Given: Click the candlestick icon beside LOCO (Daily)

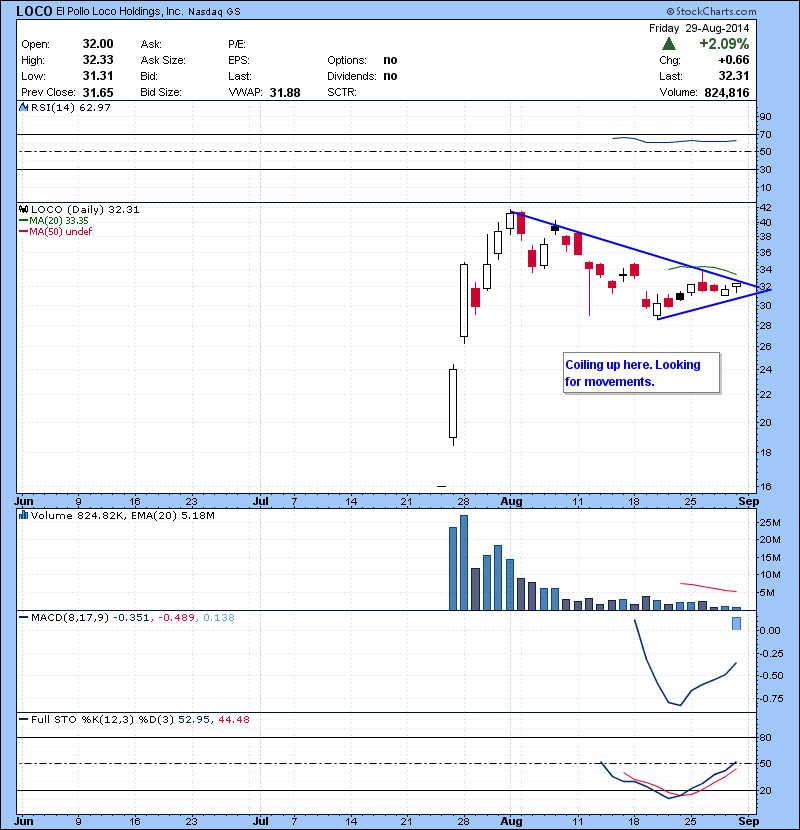Looking at the screenshot, I should coord(23,209).
